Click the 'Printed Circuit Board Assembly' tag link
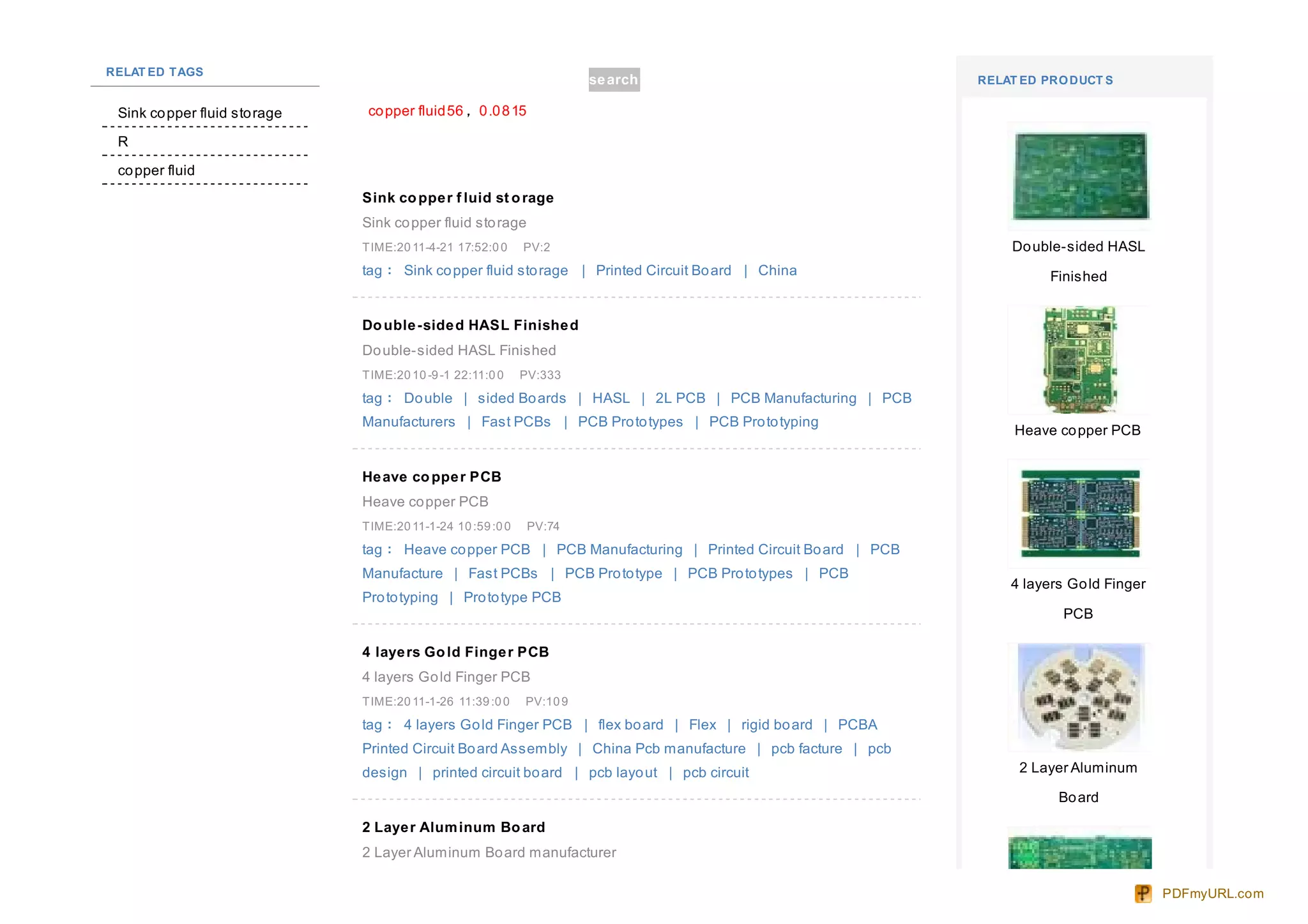The height and width of the screenshot is (924, 1308). click(464, 748)
